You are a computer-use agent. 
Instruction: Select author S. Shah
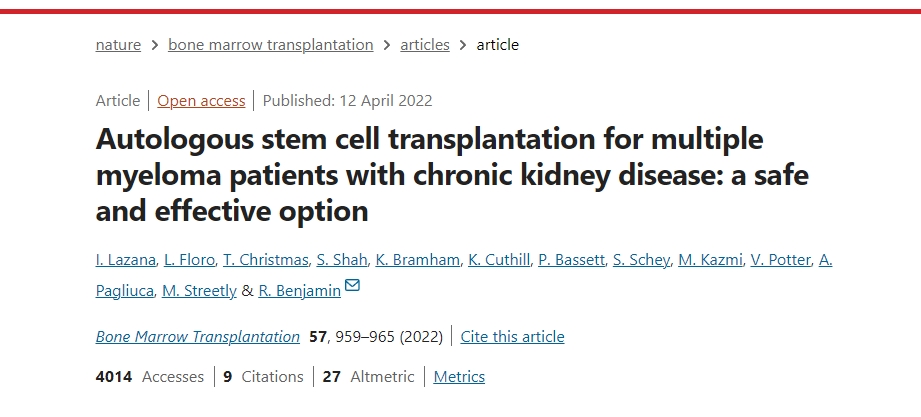click(x=343, y=260)
